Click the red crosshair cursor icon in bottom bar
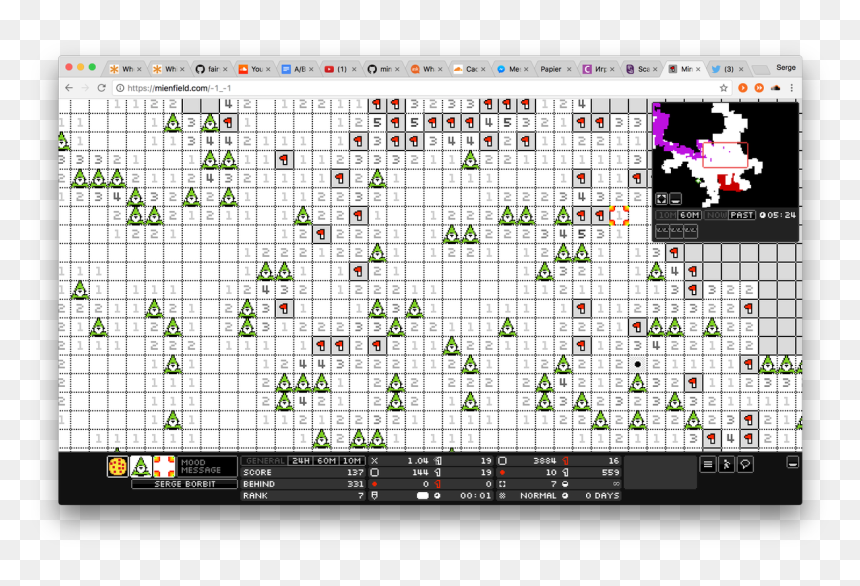The width and height of the screenshot is (860, 586). click(164, 466)
